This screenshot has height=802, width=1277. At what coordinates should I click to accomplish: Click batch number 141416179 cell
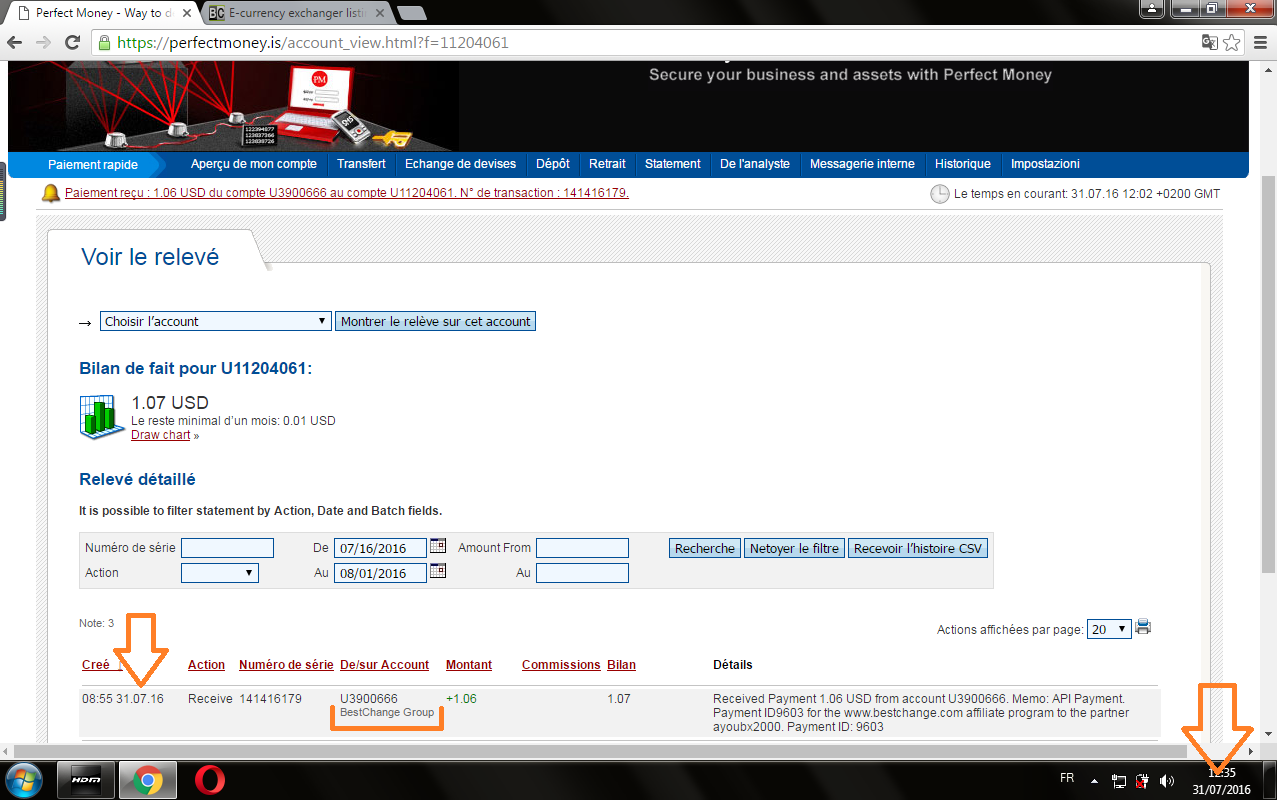point(270,699)
